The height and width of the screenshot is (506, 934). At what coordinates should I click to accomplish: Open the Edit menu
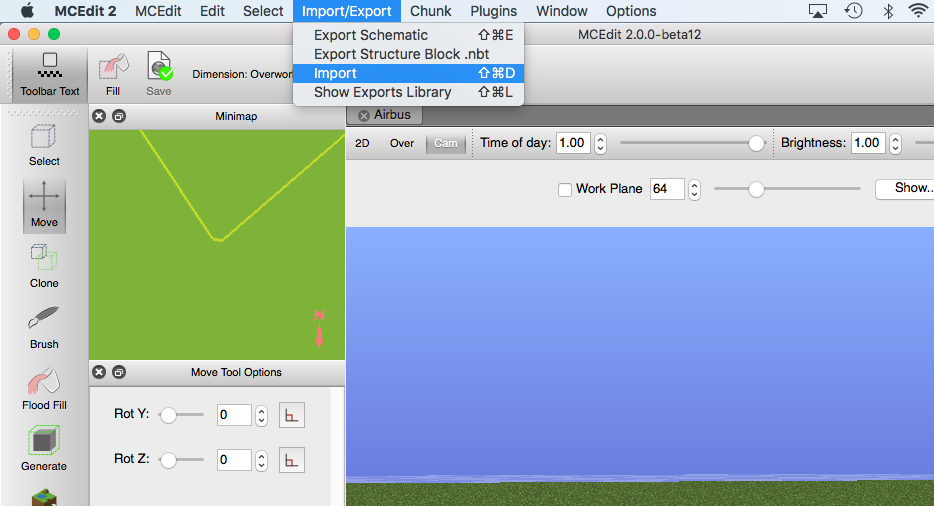pyautogui.click(x=213, y=11)
